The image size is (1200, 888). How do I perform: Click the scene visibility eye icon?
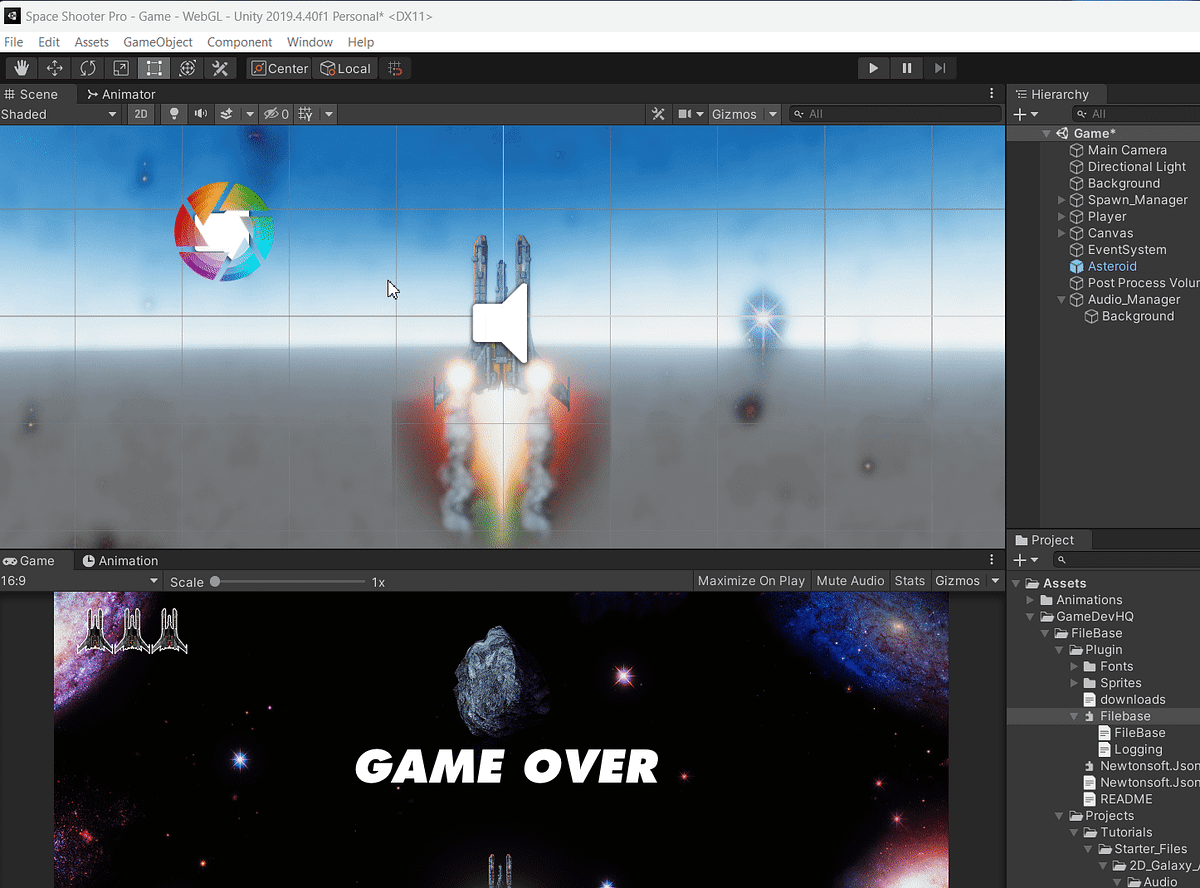point(272,113)
